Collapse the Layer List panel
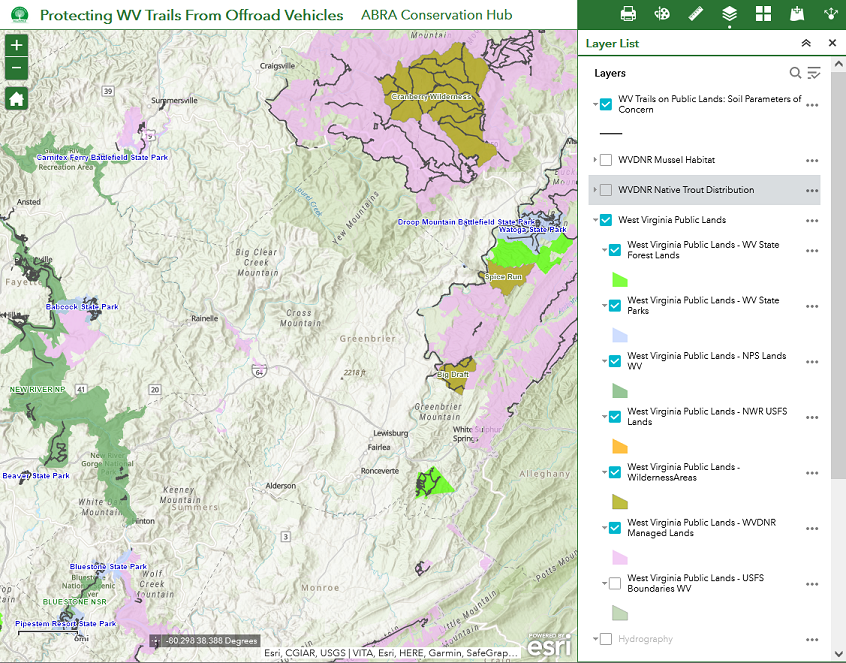The image size is (846, 663). tap(806, 44)
